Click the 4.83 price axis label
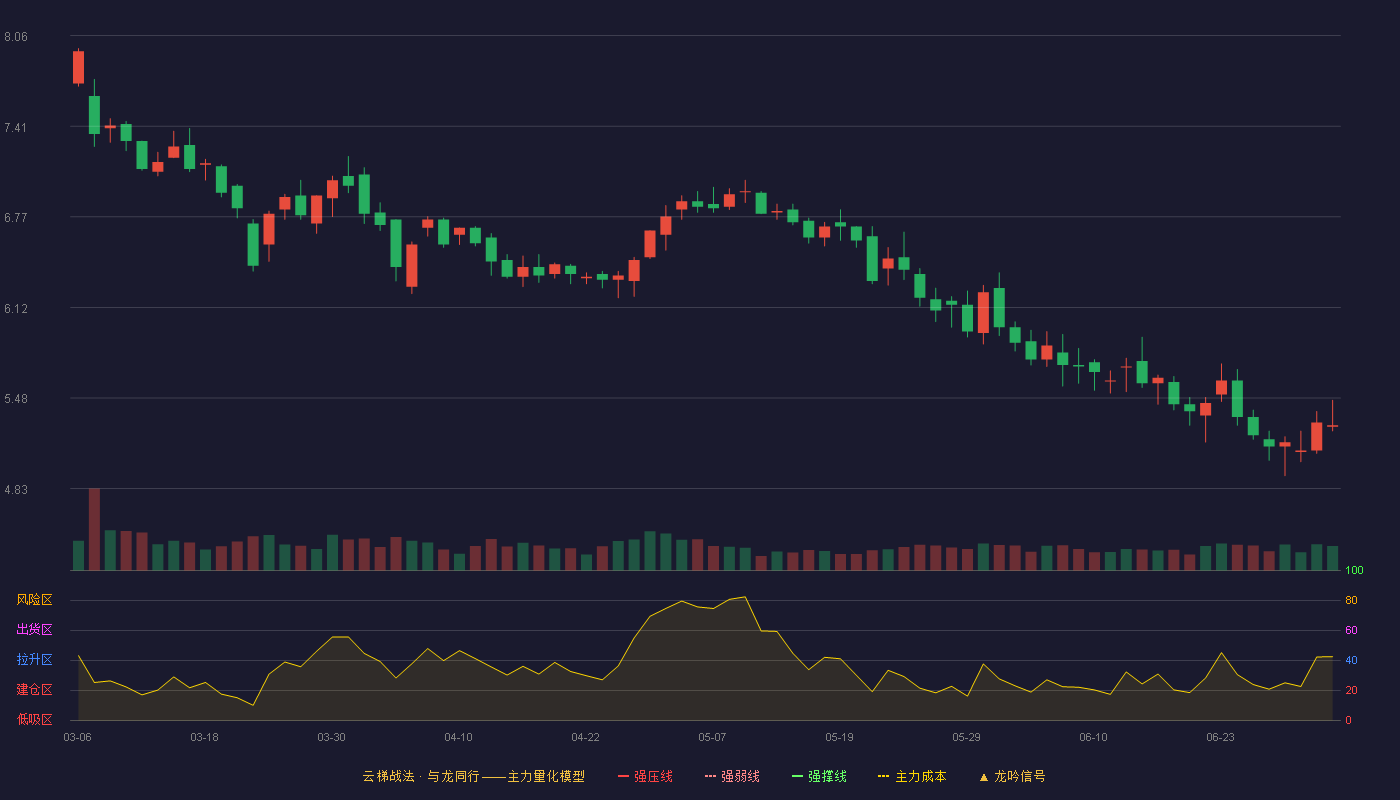The image size is (1400, 800). [16, 490]
